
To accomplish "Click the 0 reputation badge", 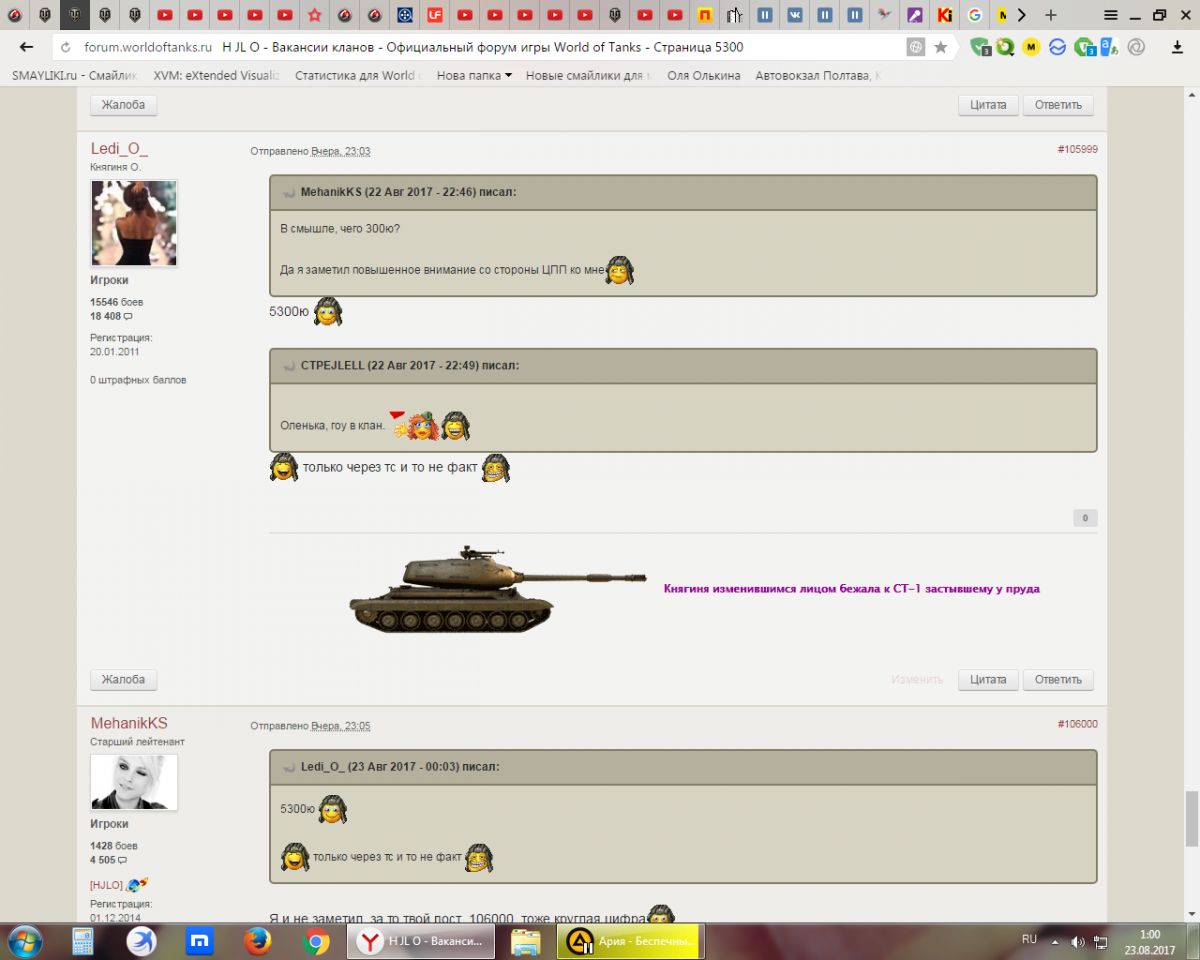I will 1085,518.
